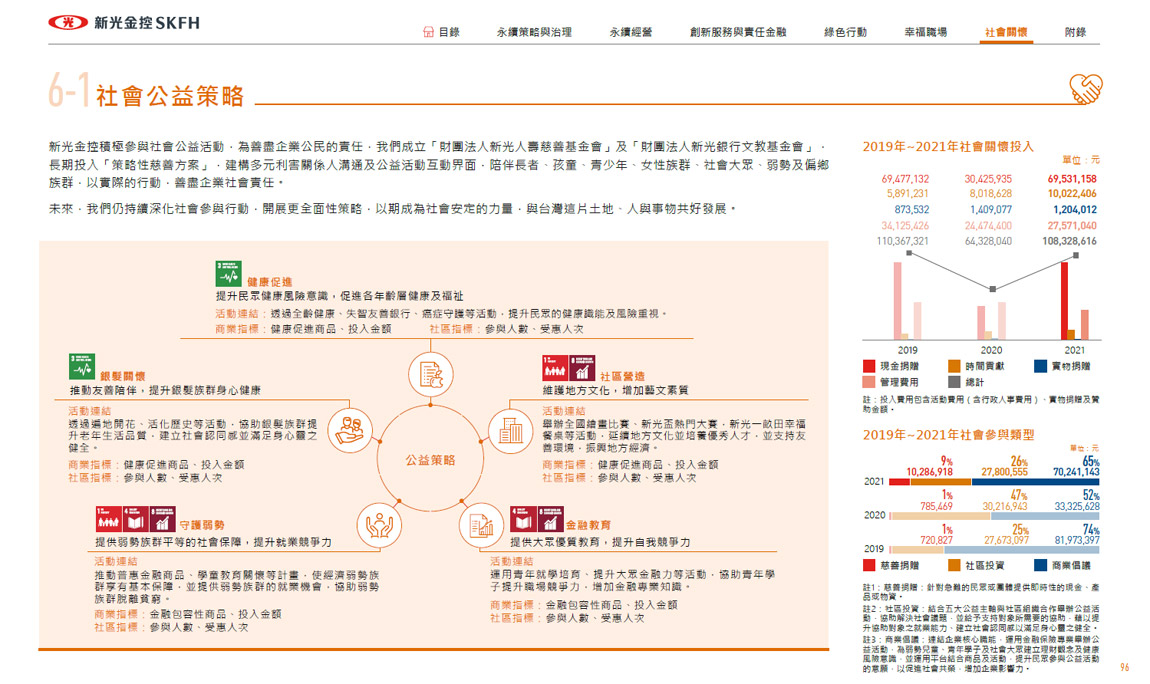Click the building icon for 社區營造

(x=512, y=429)
